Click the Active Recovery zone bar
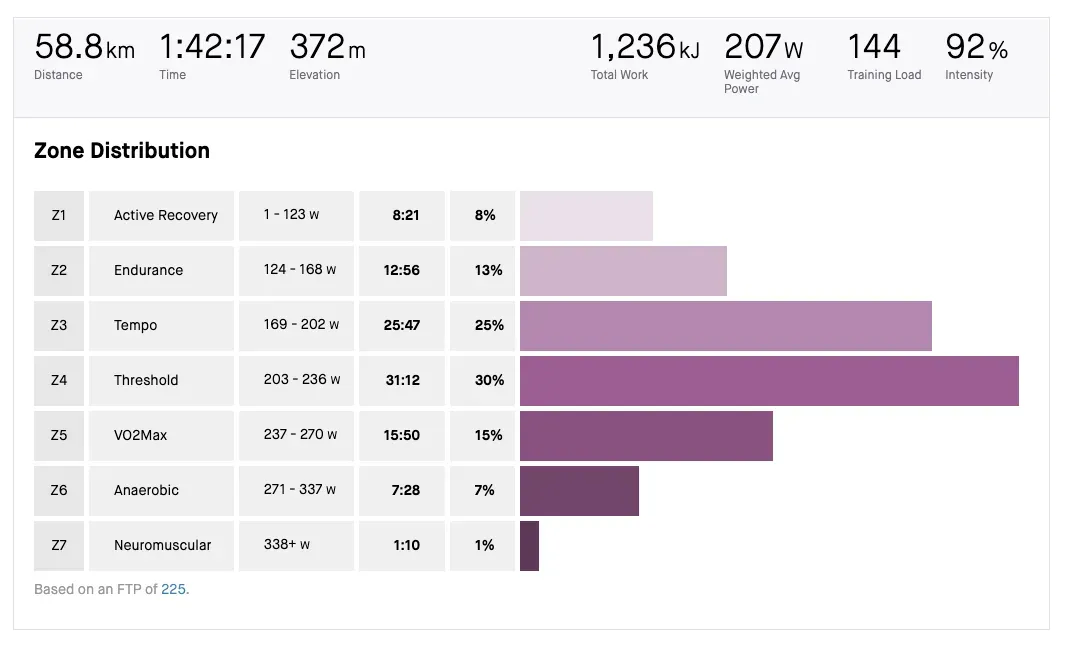The image size is (1067, 652). (586, 215)
